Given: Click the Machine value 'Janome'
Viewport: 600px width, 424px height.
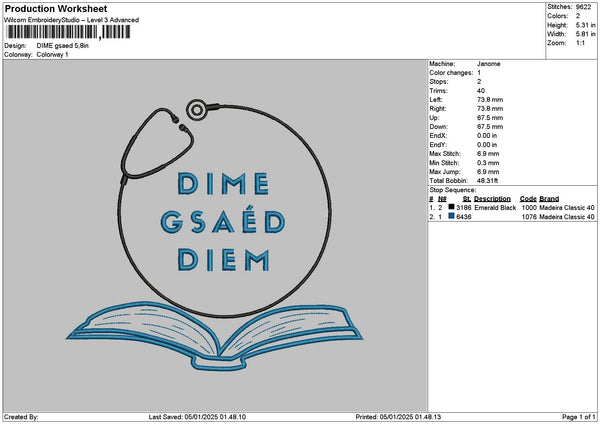Looking at the screenshot, I should [489, 64].
